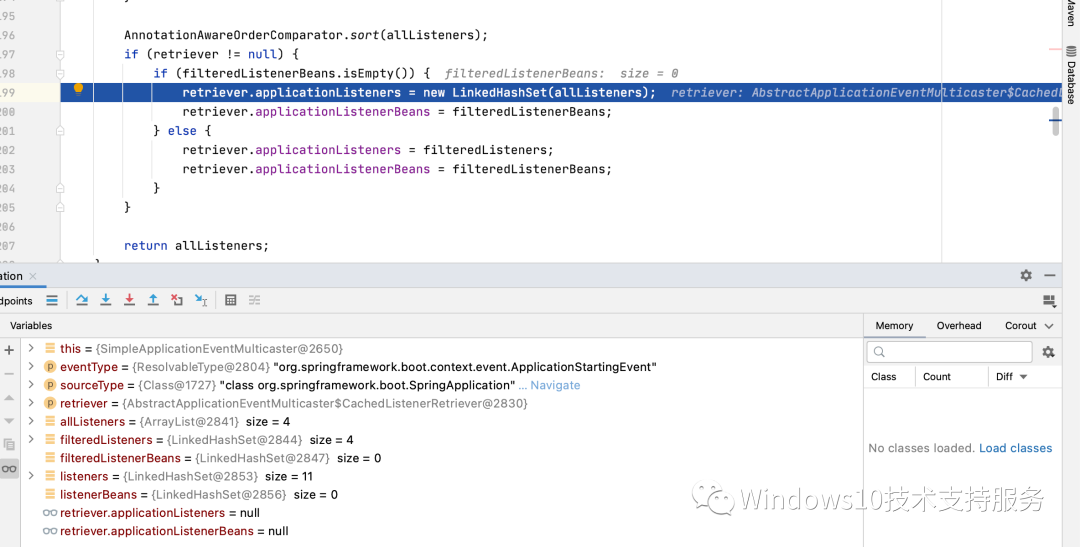The image size is (1080, 547).
Task: Toggle the Show Watches glasses button in the sidebar
Action: tap(9, 469)
